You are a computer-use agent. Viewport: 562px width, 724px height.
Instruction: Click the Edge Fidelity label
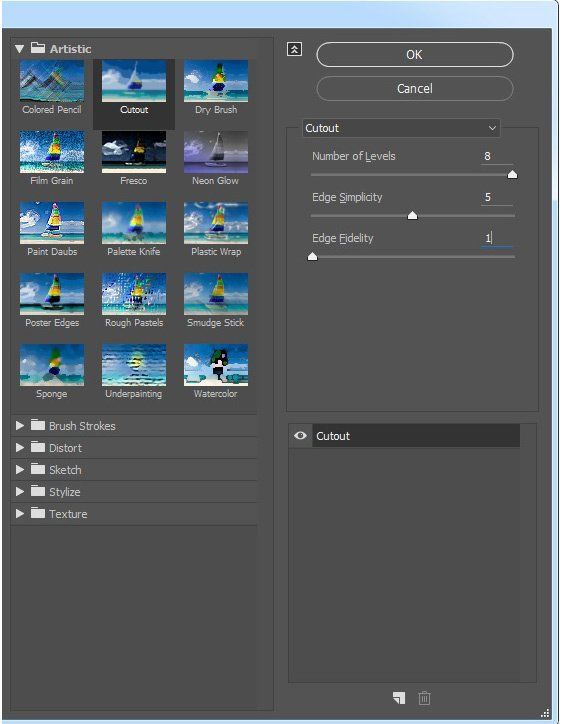point(343,238)
